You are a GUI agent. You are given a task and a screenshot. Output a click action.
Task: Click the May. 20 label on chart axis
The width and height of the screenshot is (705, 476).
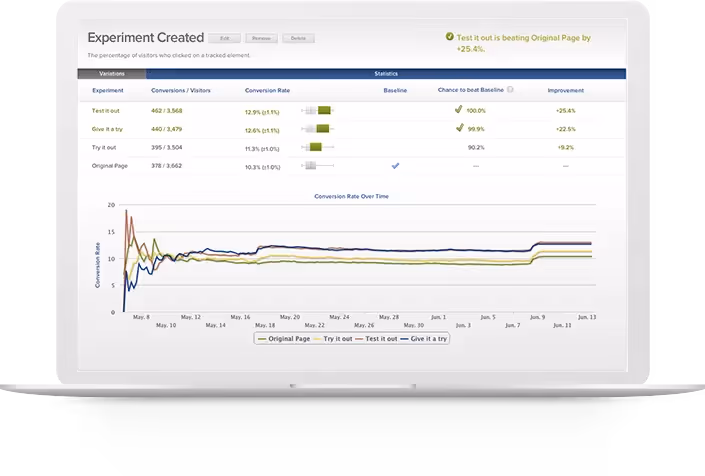click(290, 317)
